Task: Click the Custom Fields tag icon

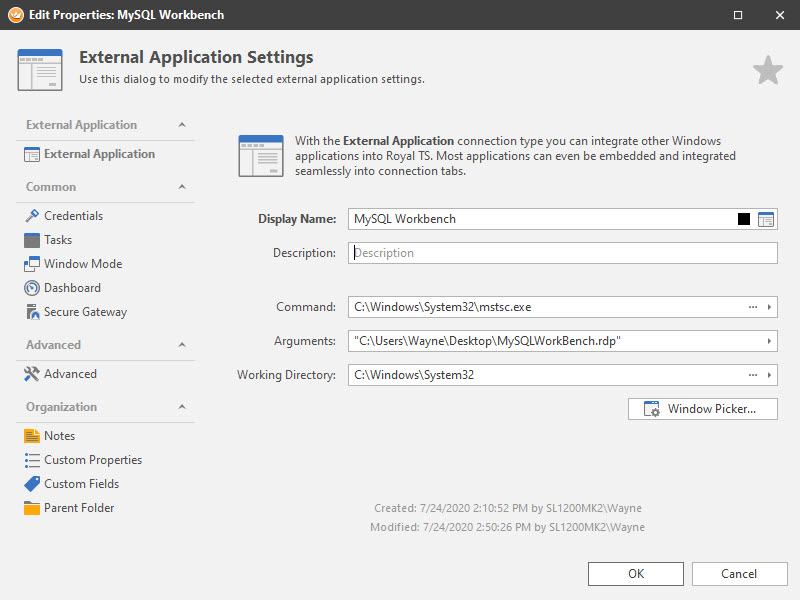Action: [32, 484]
